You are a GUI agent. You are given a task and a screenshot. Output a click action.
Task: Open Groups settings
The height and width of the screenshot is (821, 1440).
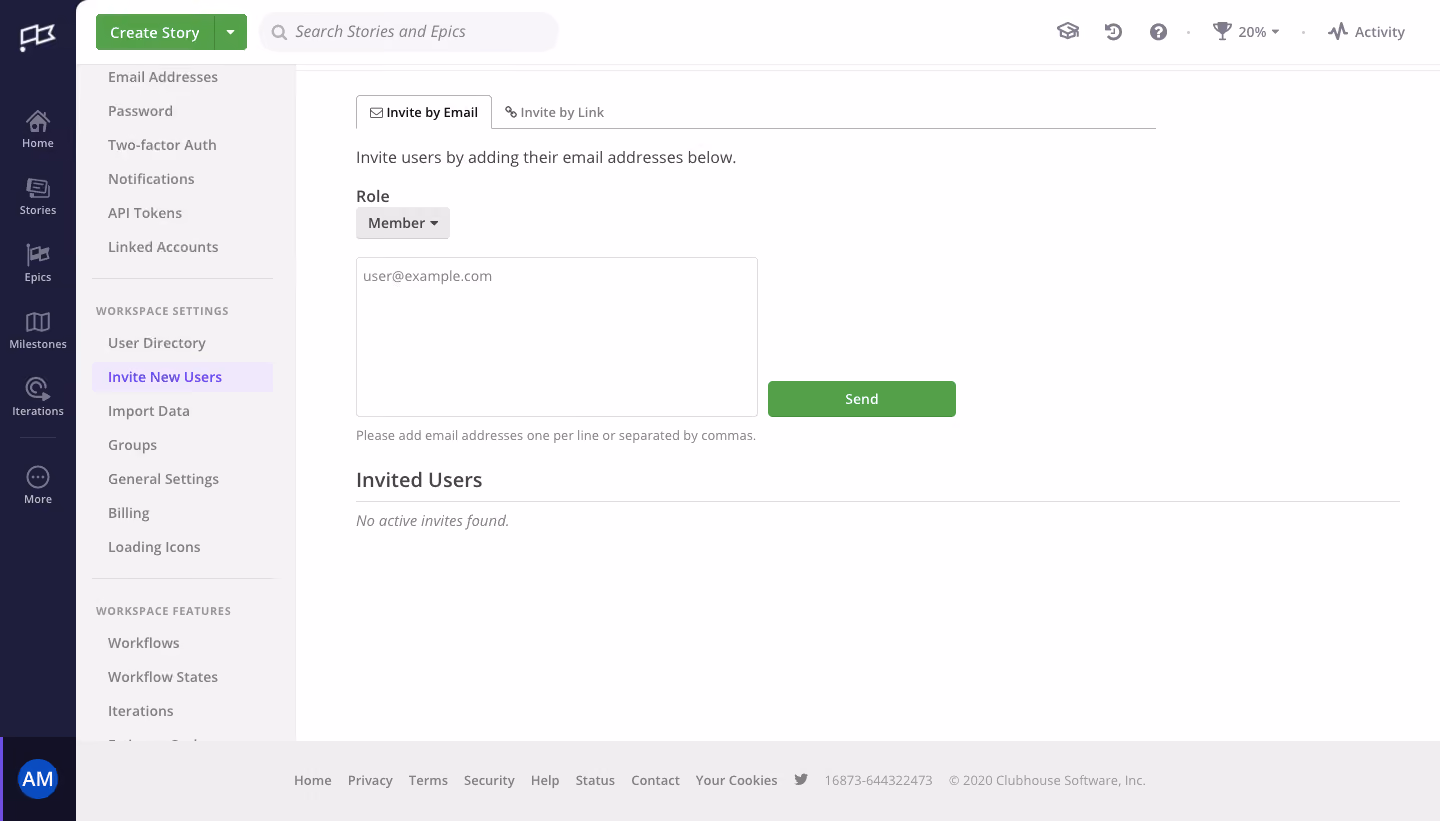[x=133, y=445]
